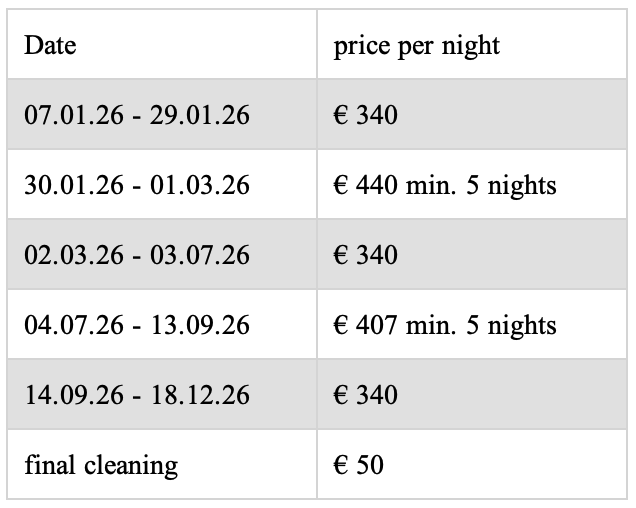Select the € 340 price beside 02.03.26 - 03.07.26
This screenshot has height=508, width=636.
[x=365, y=255]
